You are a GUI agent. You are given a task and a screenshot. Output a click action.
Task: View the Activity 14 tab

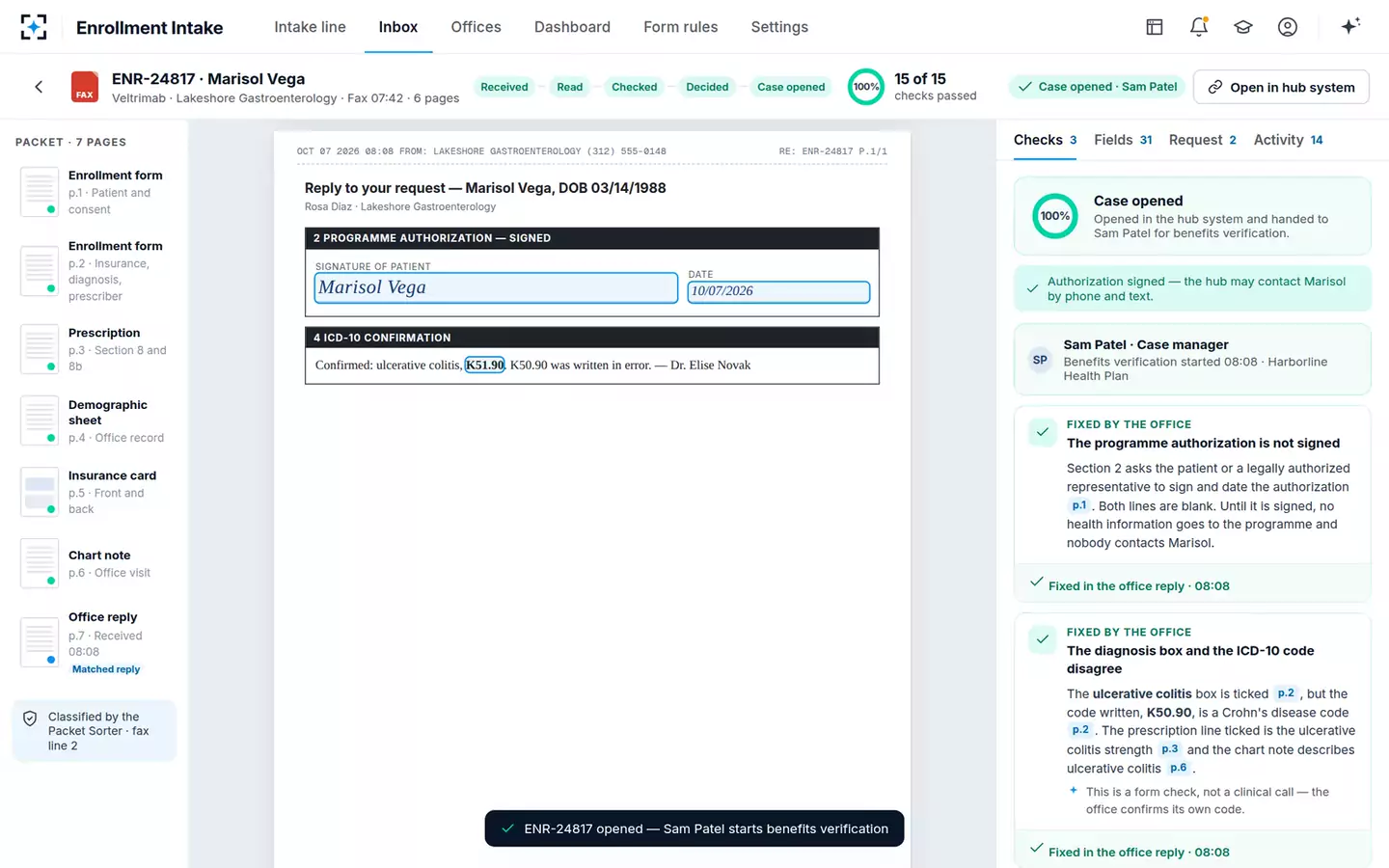(x=1288, y=140)
